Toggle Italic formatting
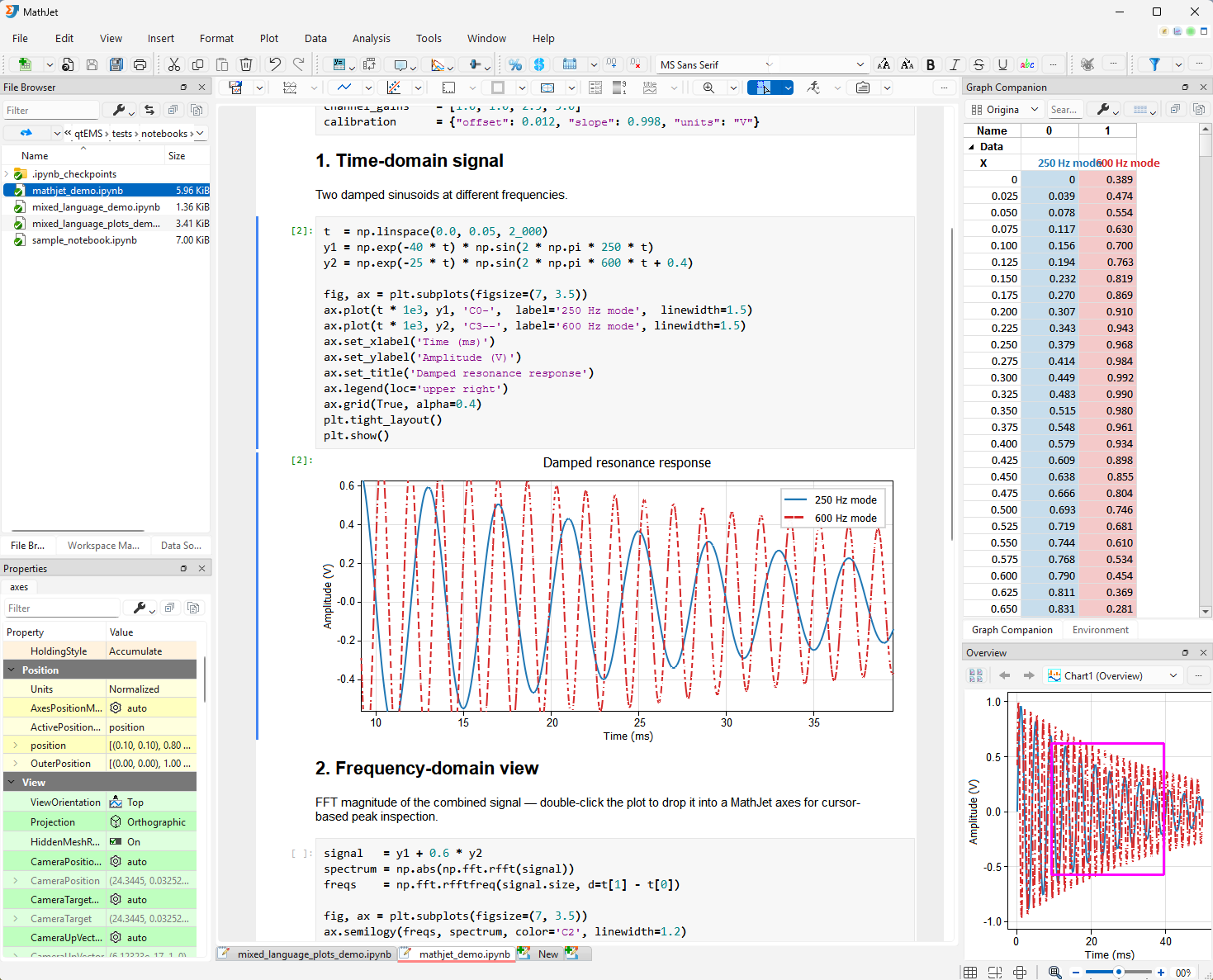The height and width of the screenshot is (980, 1213). click(x=955, y=64)
